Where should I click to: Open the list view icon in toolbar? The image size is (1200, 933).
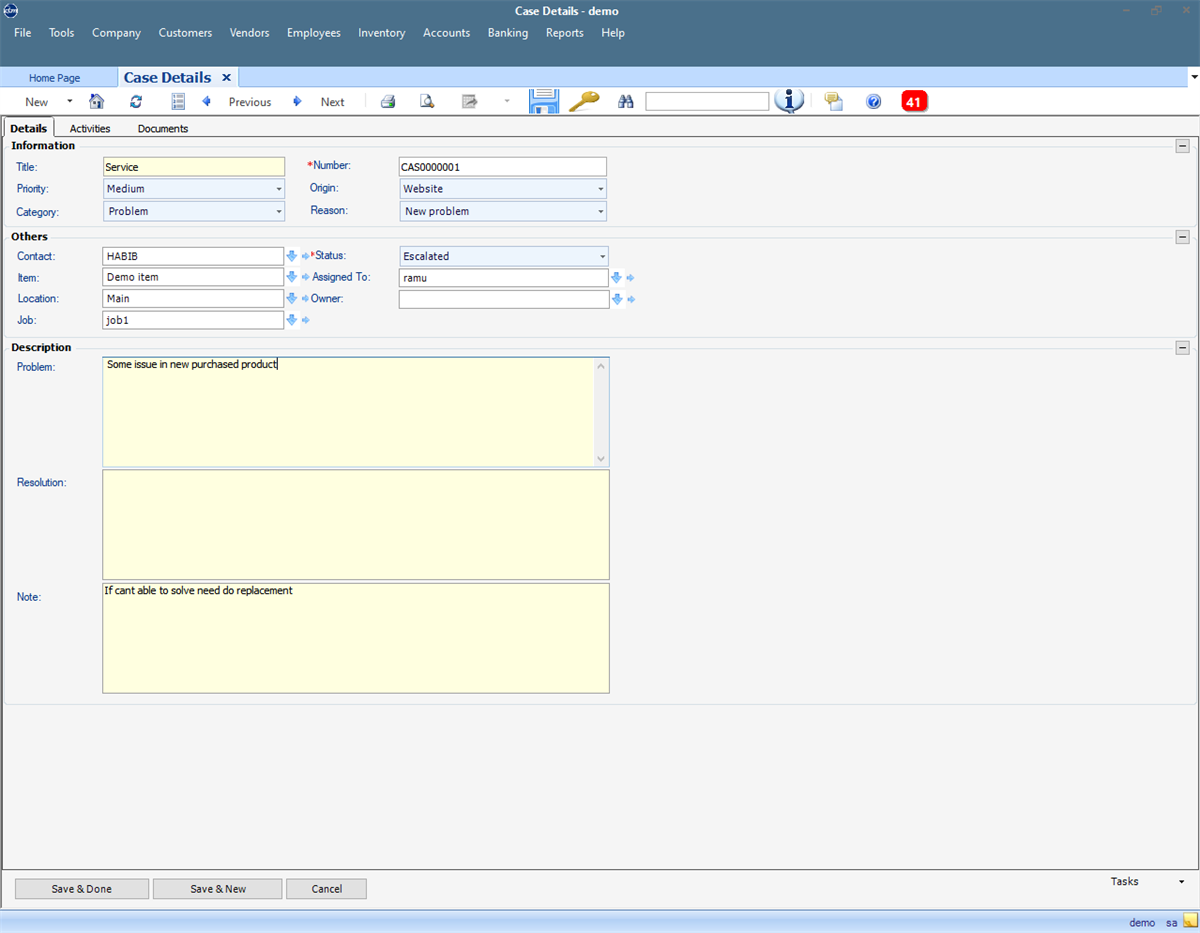tap(178, 102)
